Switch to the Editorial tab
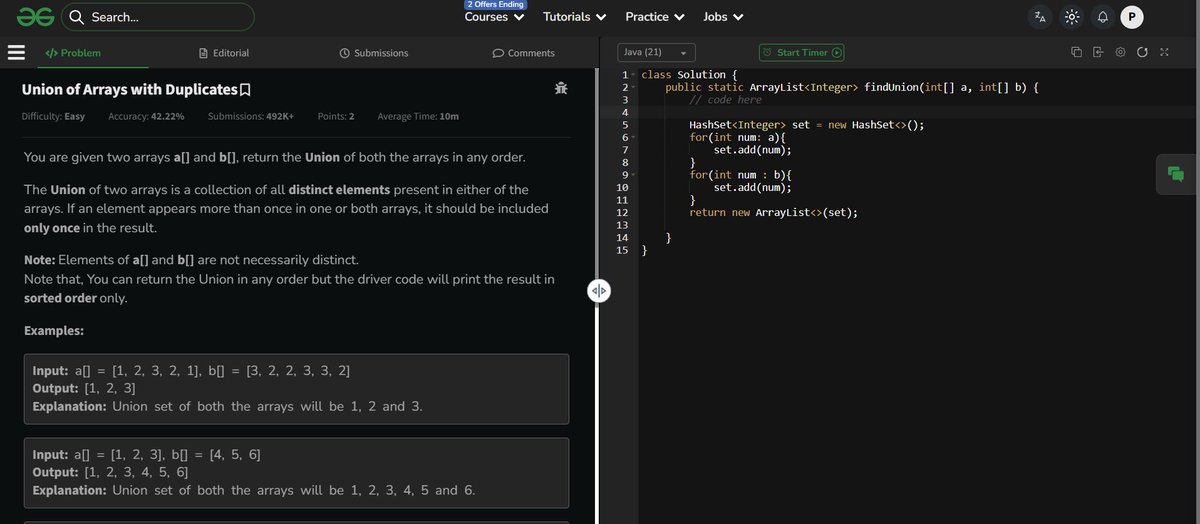This screenshot has height=524, width=1200. pos(224,53)
